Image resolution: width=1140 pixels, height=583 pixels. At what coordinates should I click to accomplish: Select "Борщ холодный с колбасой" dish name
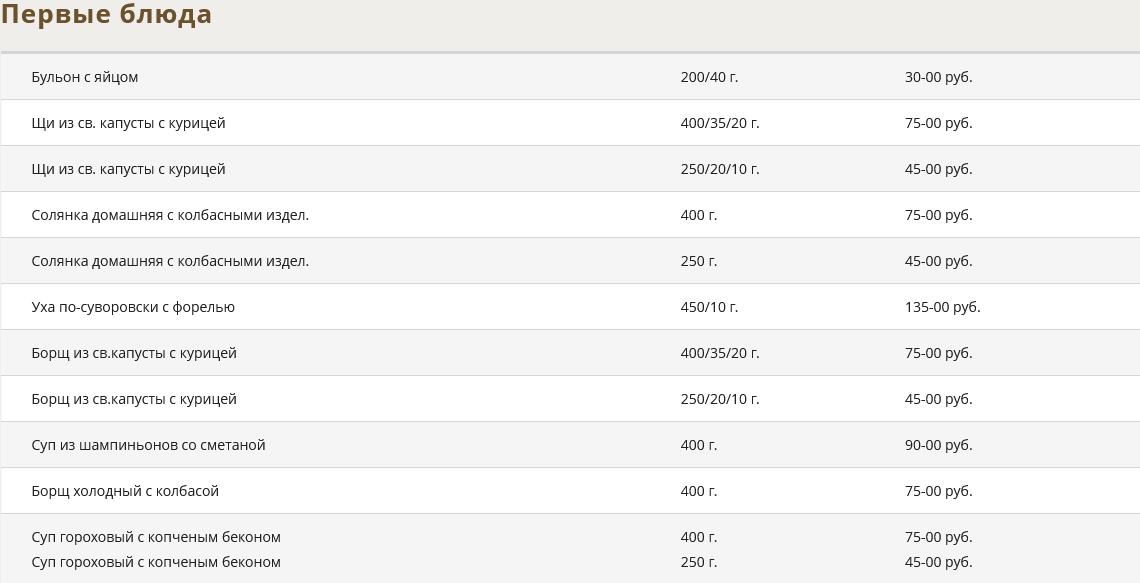click(x=125, y=491)
